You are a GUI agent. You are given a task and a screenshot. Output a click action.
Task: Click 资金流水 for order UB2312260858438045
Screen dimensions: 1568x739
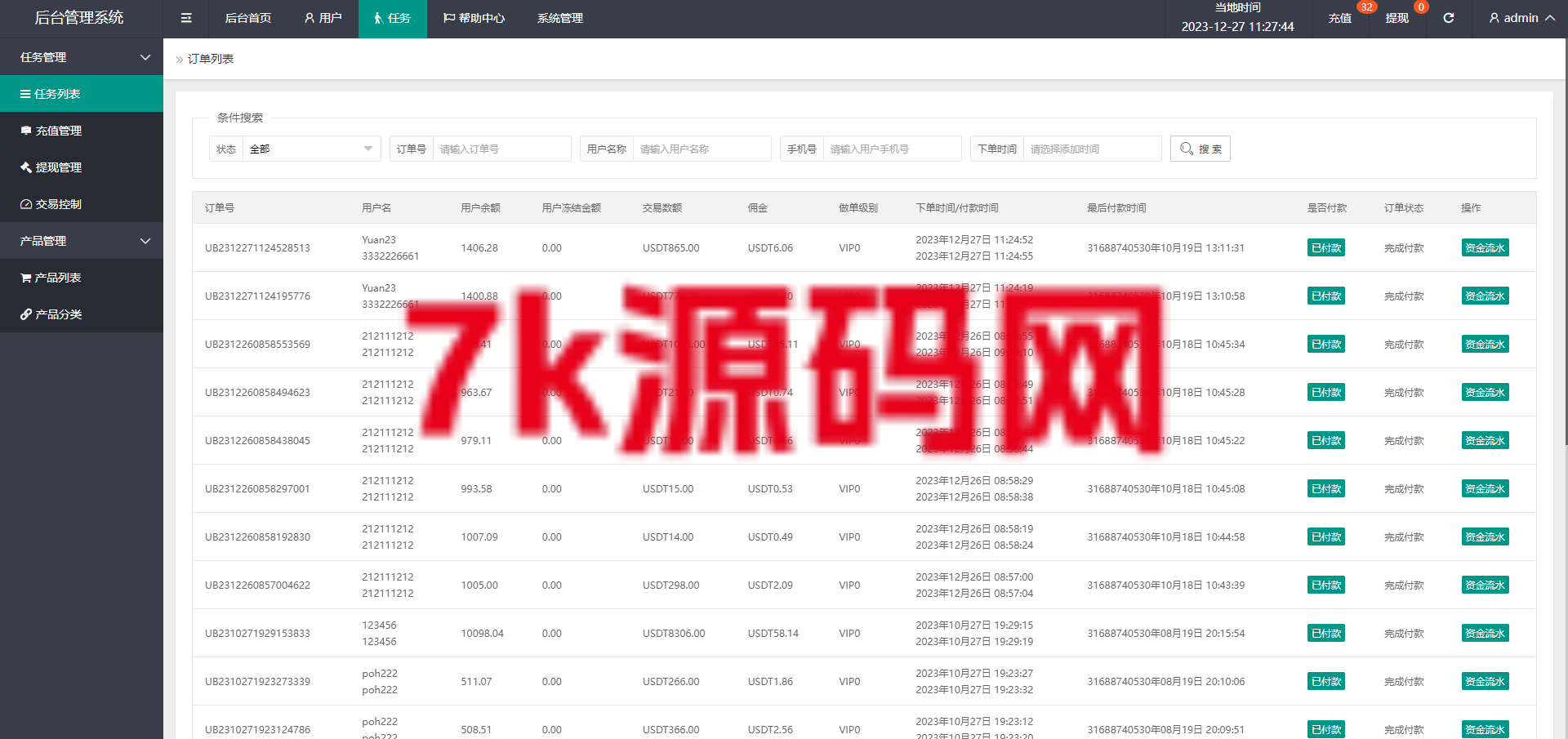(x=1485, y=440)
